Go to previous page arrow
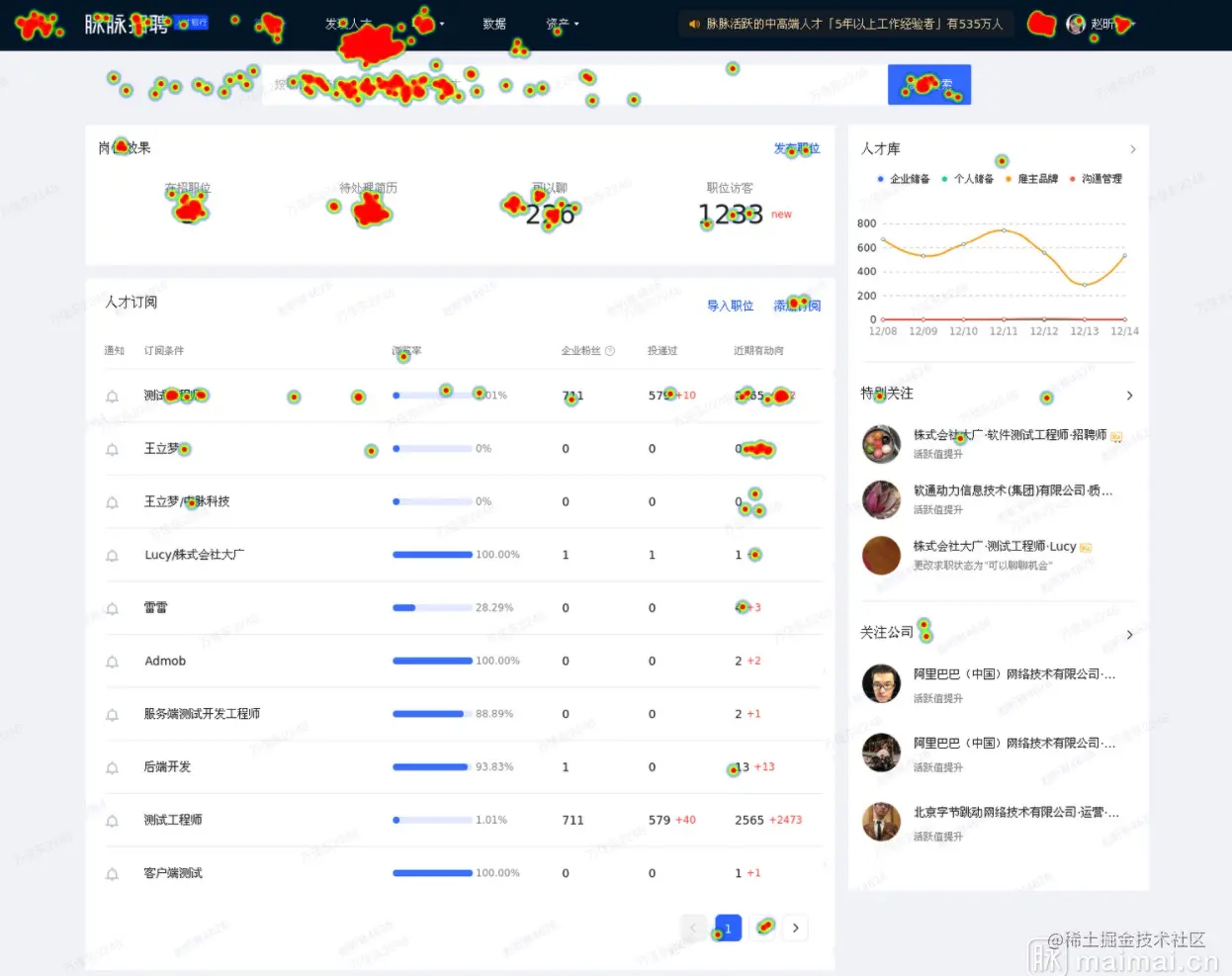The image size is (1232, 976). (693, 928)
